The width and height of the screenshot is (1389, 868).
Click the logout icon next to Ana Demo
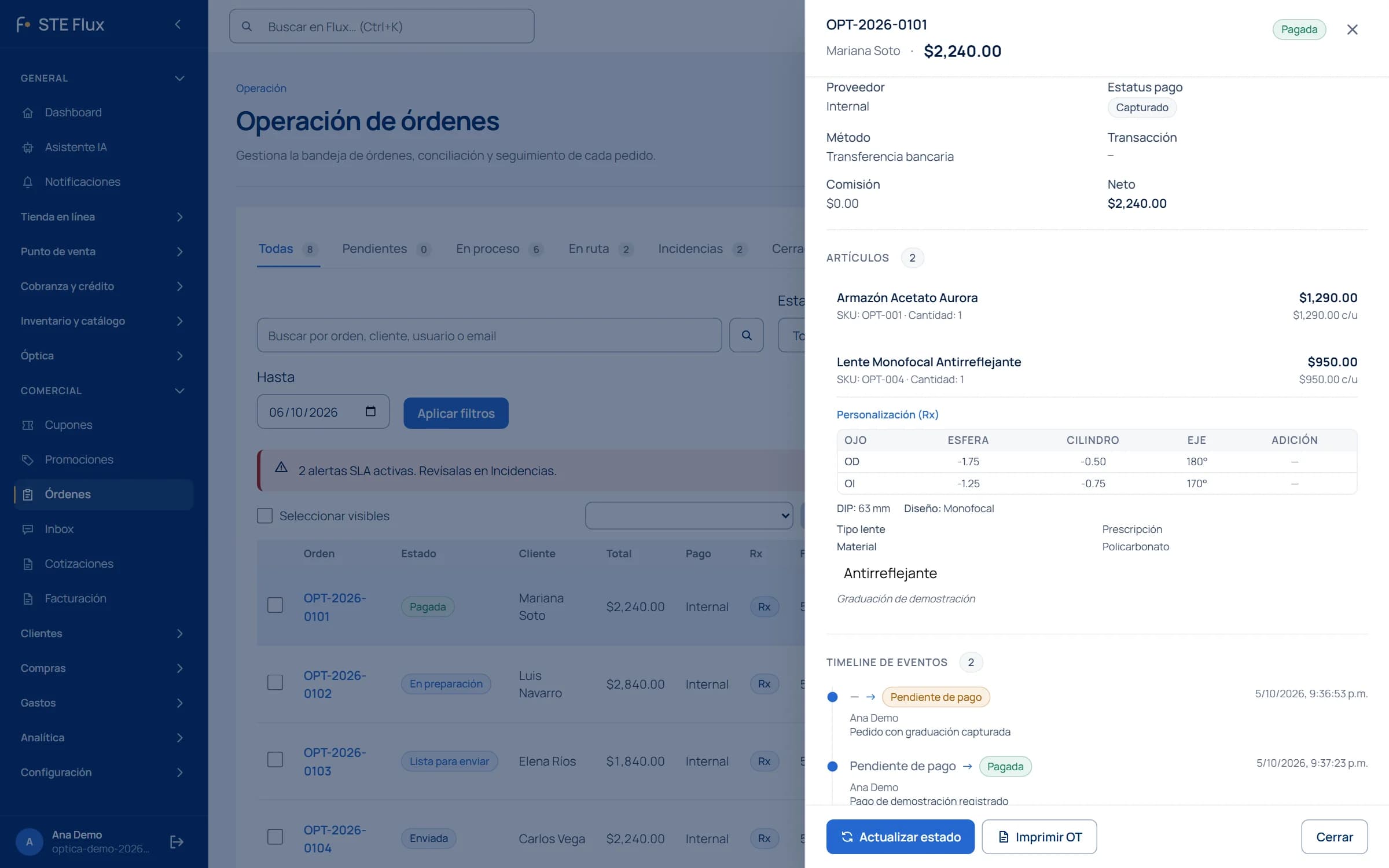177,842
